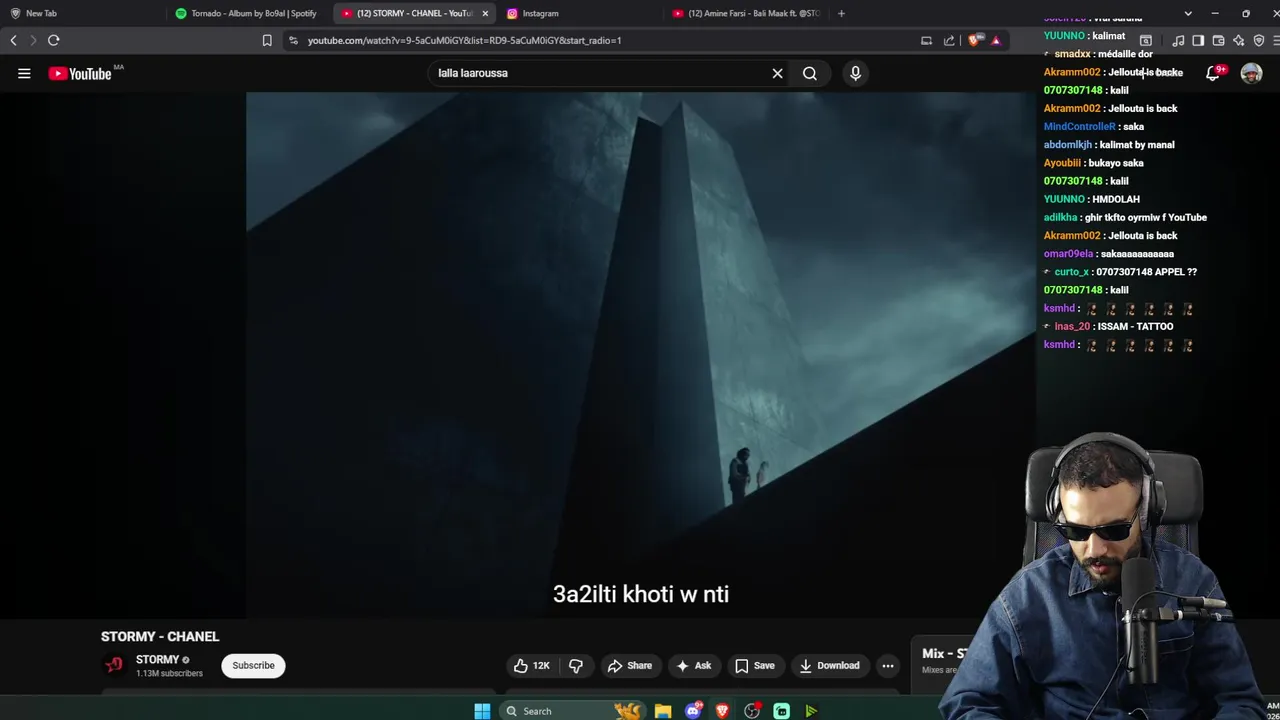Click inside the YouTube search field
This screenshot has height=720, width=1280.
pyautogui.click(x=598, y=73)
